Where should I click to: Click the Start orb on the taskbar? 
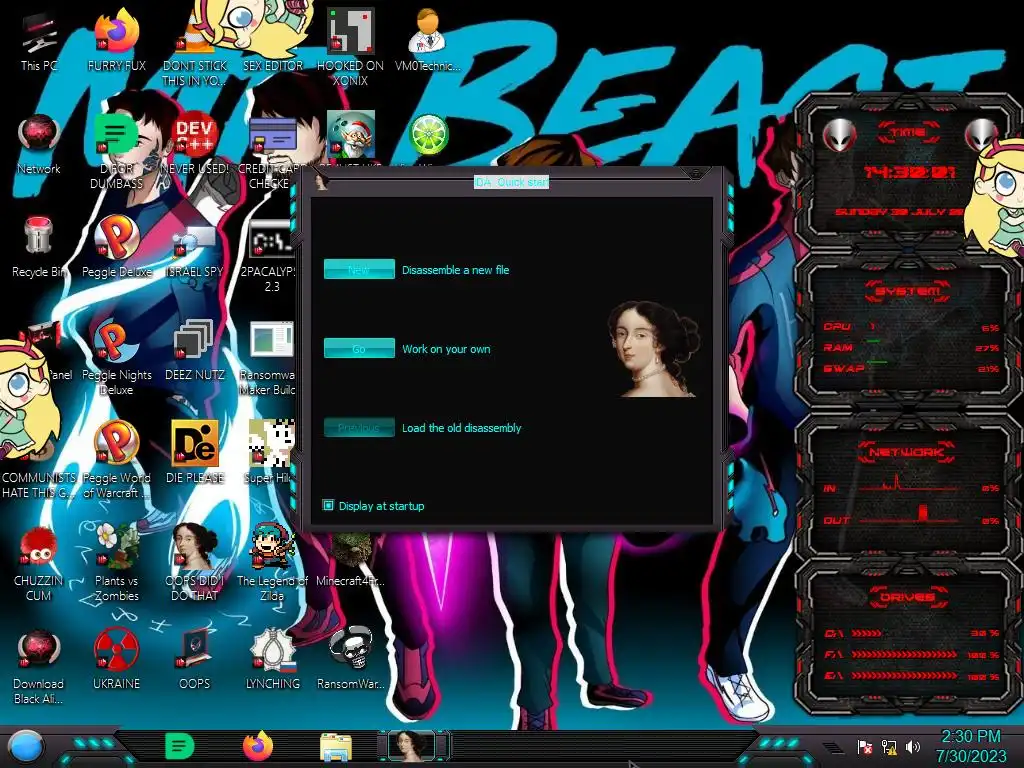27,746
